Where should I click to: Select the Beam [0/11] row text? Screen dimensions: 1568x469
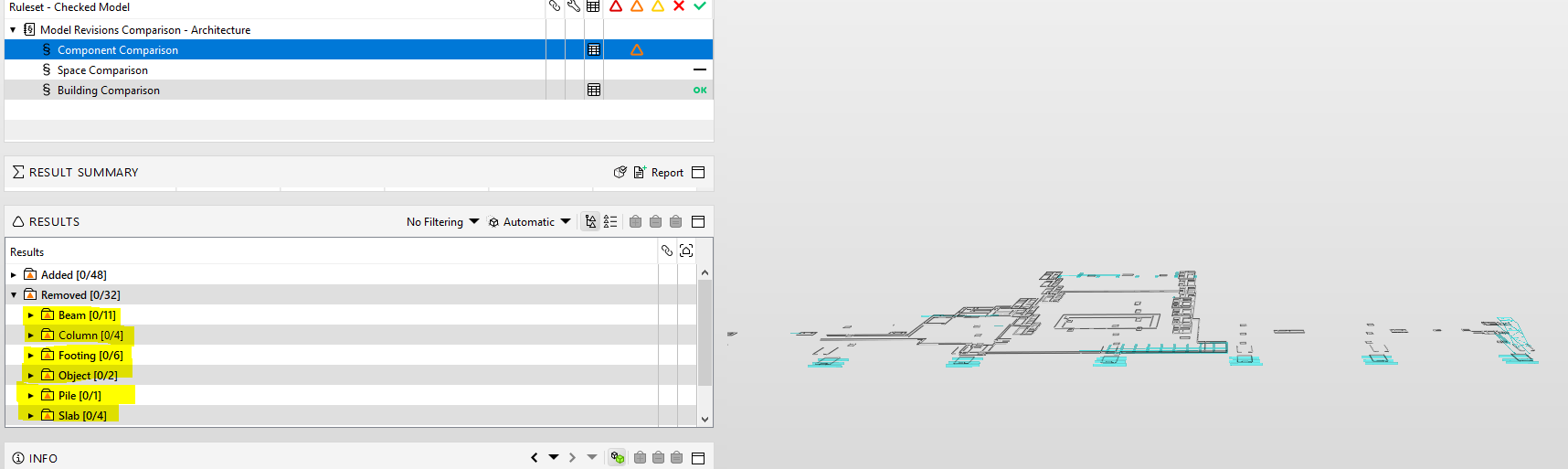pos(87,315)
